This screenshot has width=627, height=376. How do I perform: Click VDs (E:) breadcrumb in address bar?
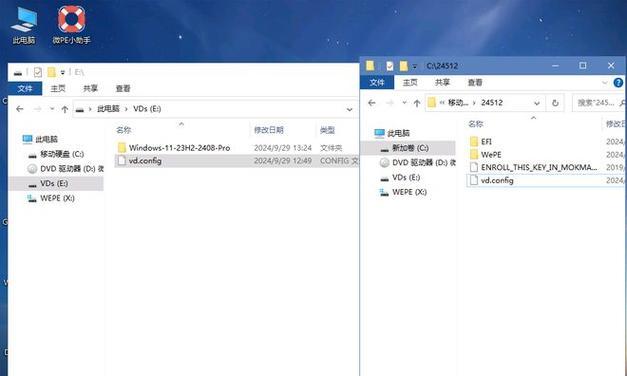tap(147, 109)
